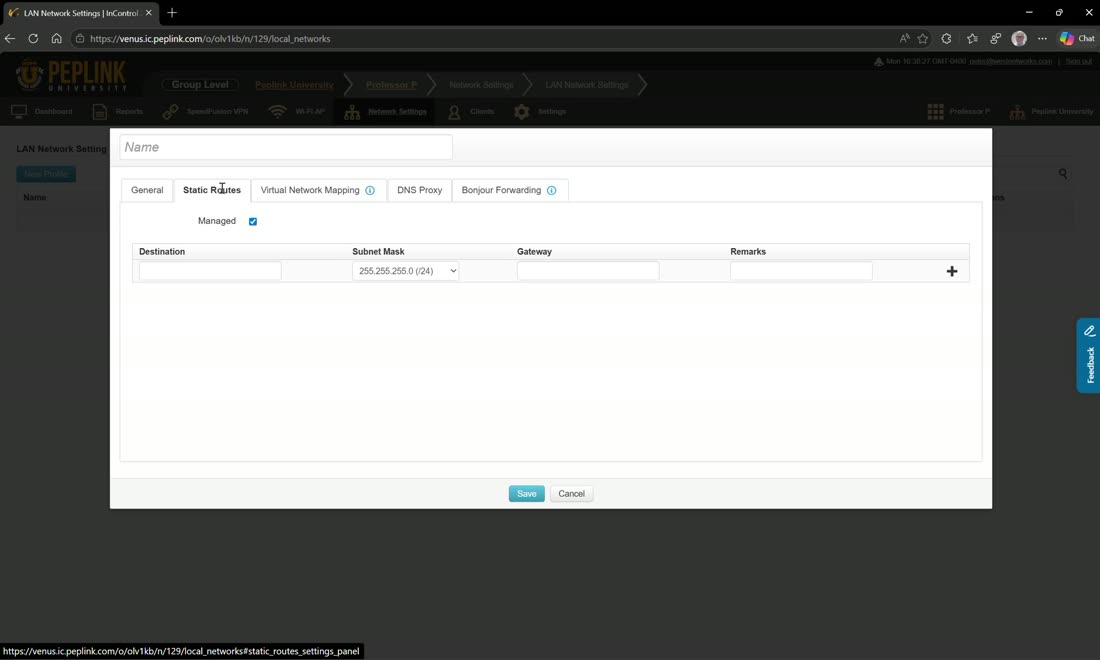The width and height of the screenshot is (1100, 660).
Task: Open Wi-Fi AP navigation item
Action: tap(297, 112)
